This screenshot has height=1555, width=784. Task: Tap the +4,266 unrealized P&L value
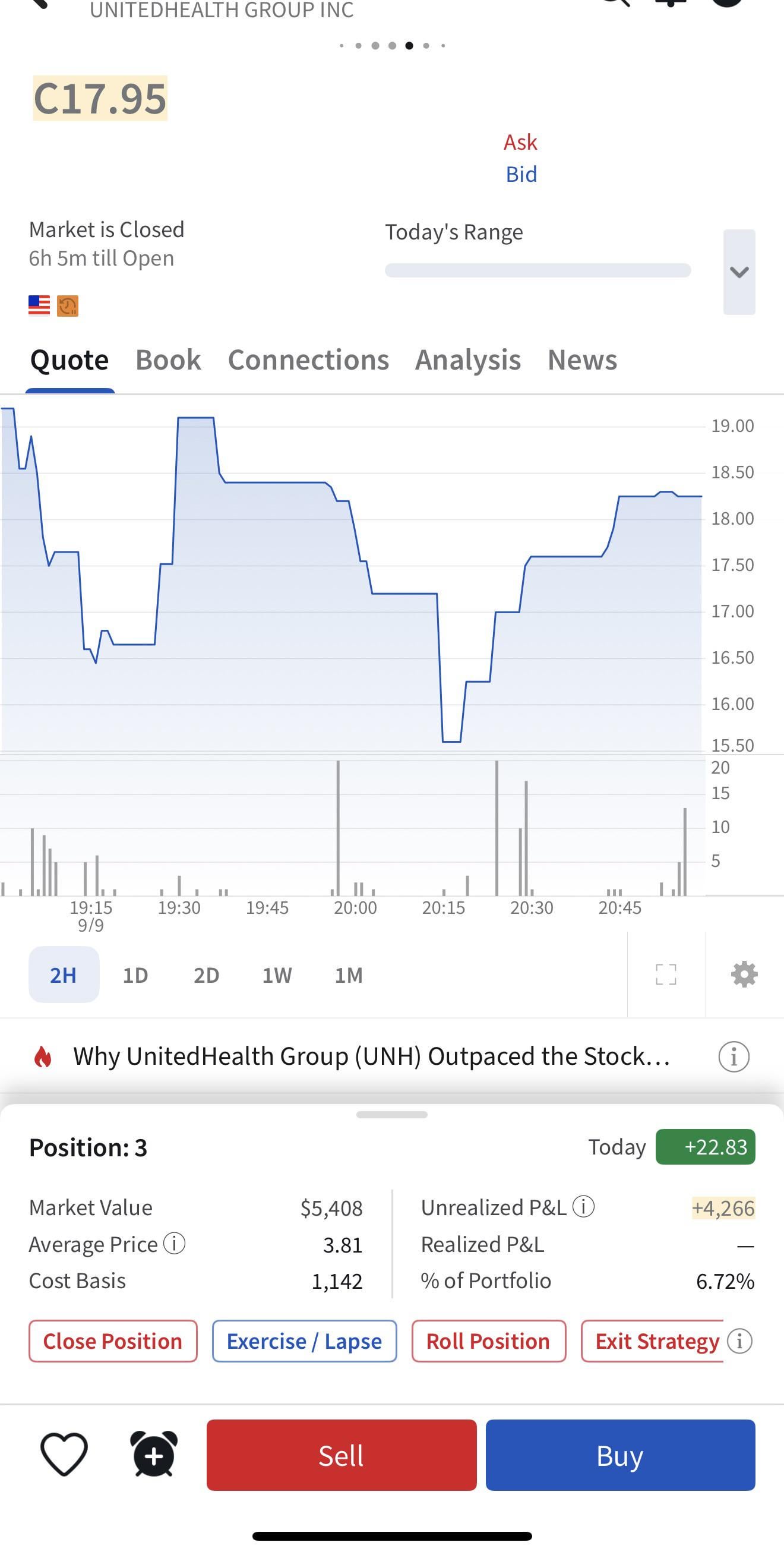pyautogui.click(x=723, y=1207)
